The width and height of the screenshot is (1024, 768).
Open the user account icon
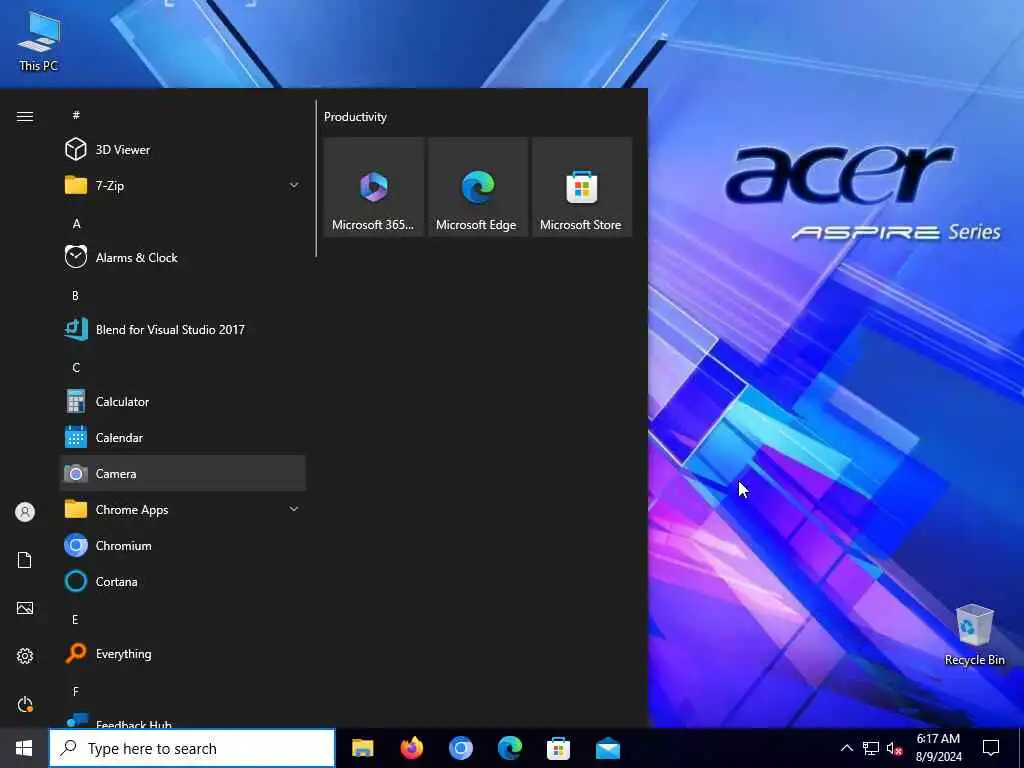(25, 512)
